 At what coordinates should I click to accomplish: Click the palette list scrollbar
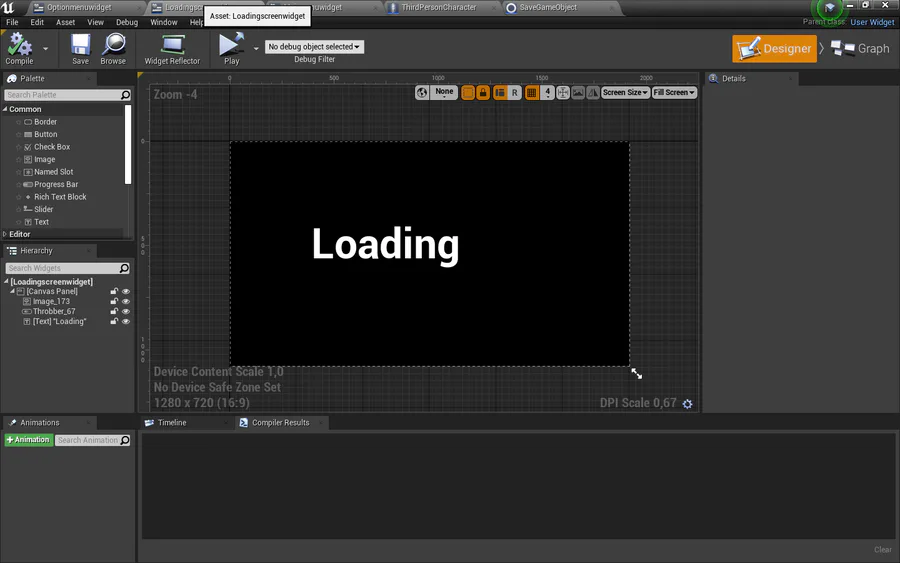(x=128, y=144)
